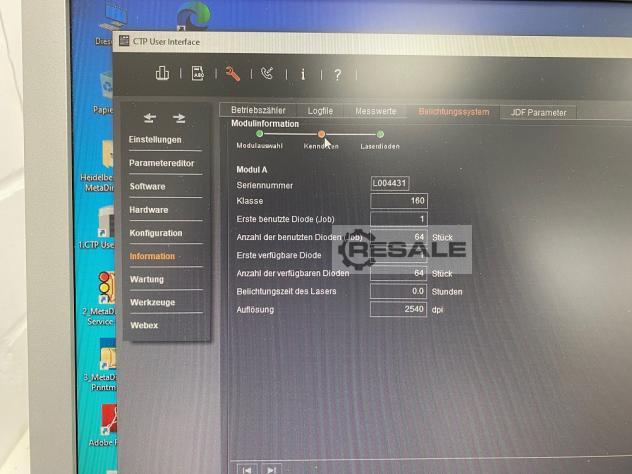Open the production overview toolbar icon

coord(162,73)
